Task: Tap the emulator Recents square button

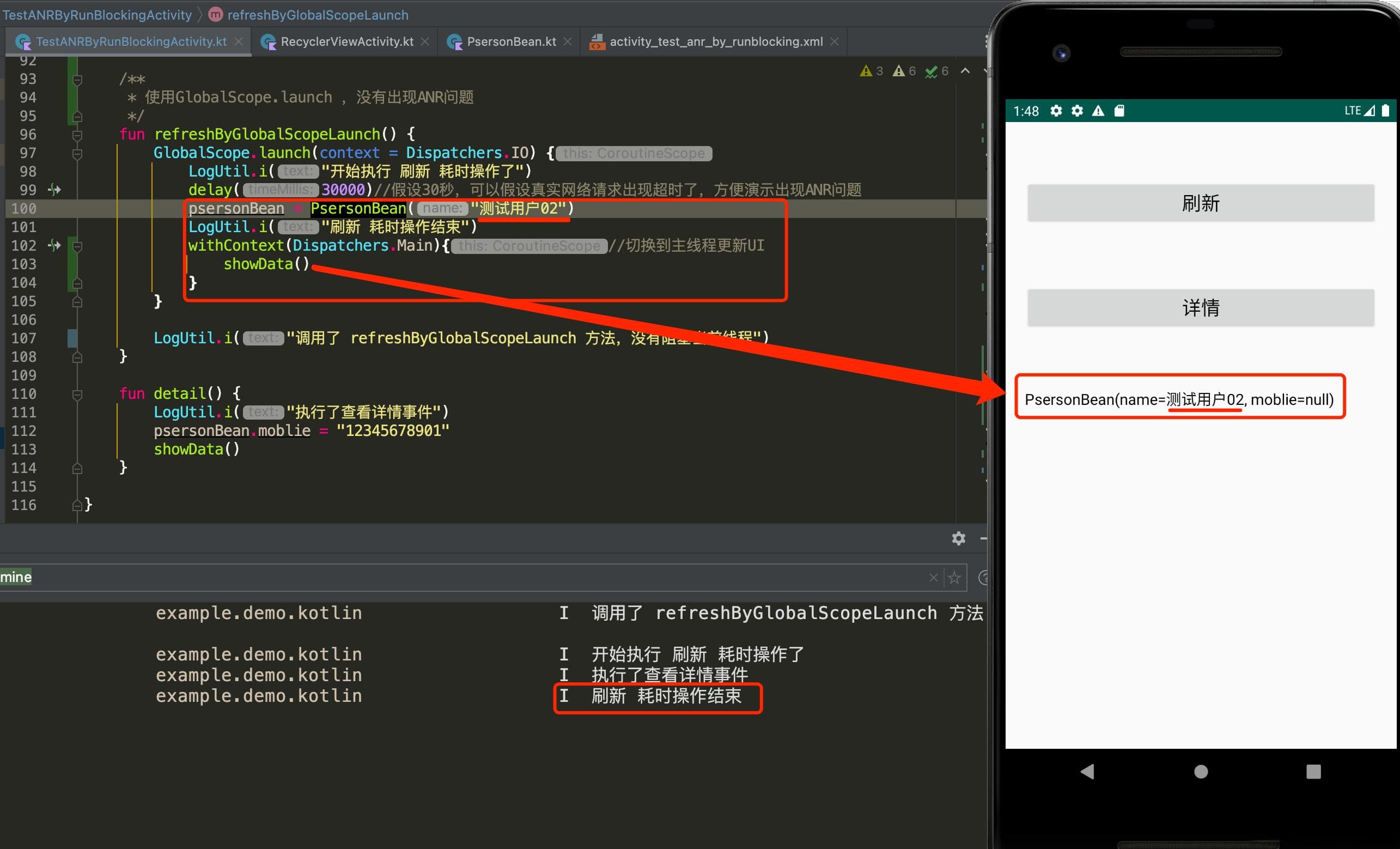Action: [1313, 771]
